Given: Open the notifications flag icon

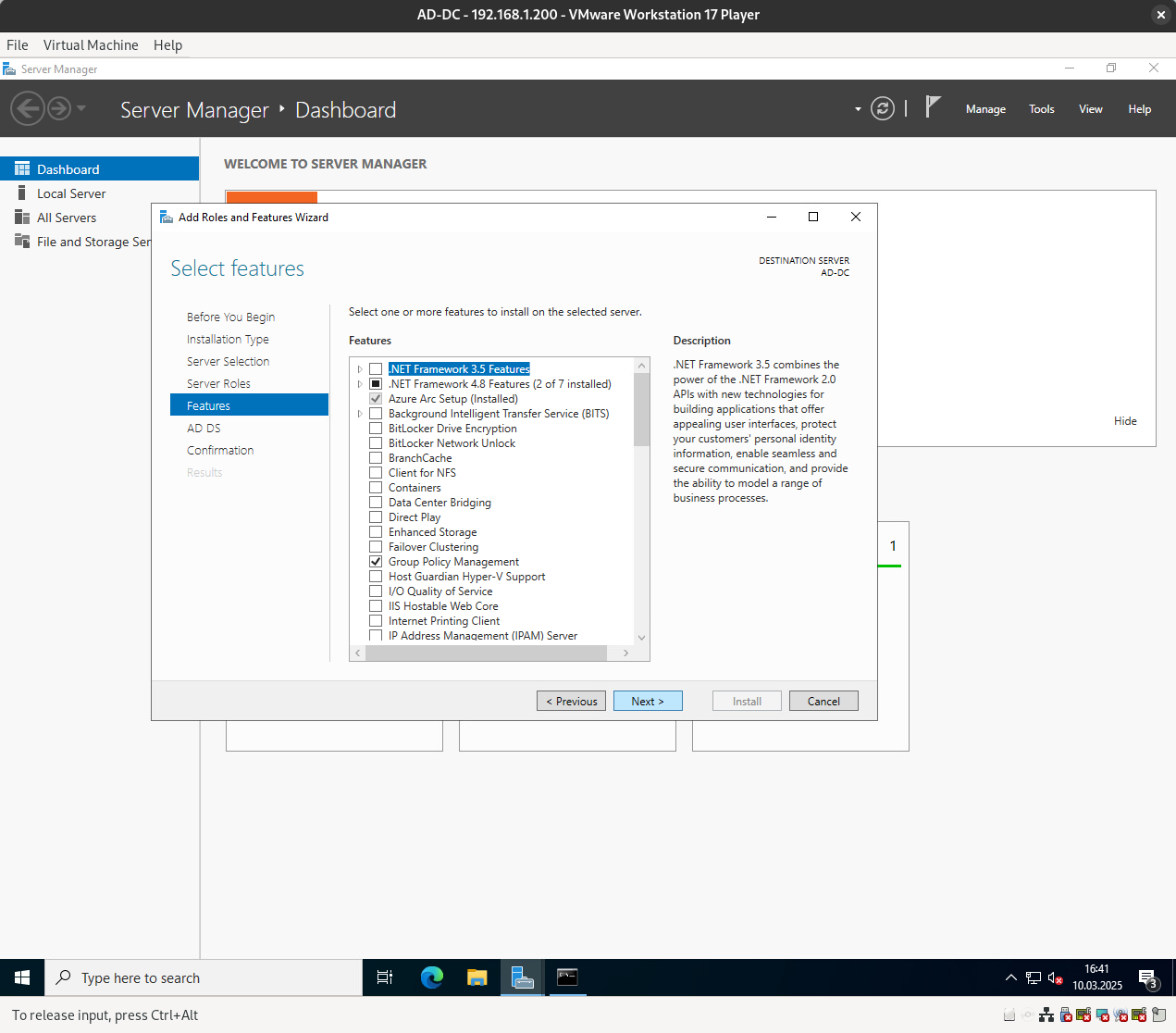Looking at the screenshot, I should tap(933, 108).
